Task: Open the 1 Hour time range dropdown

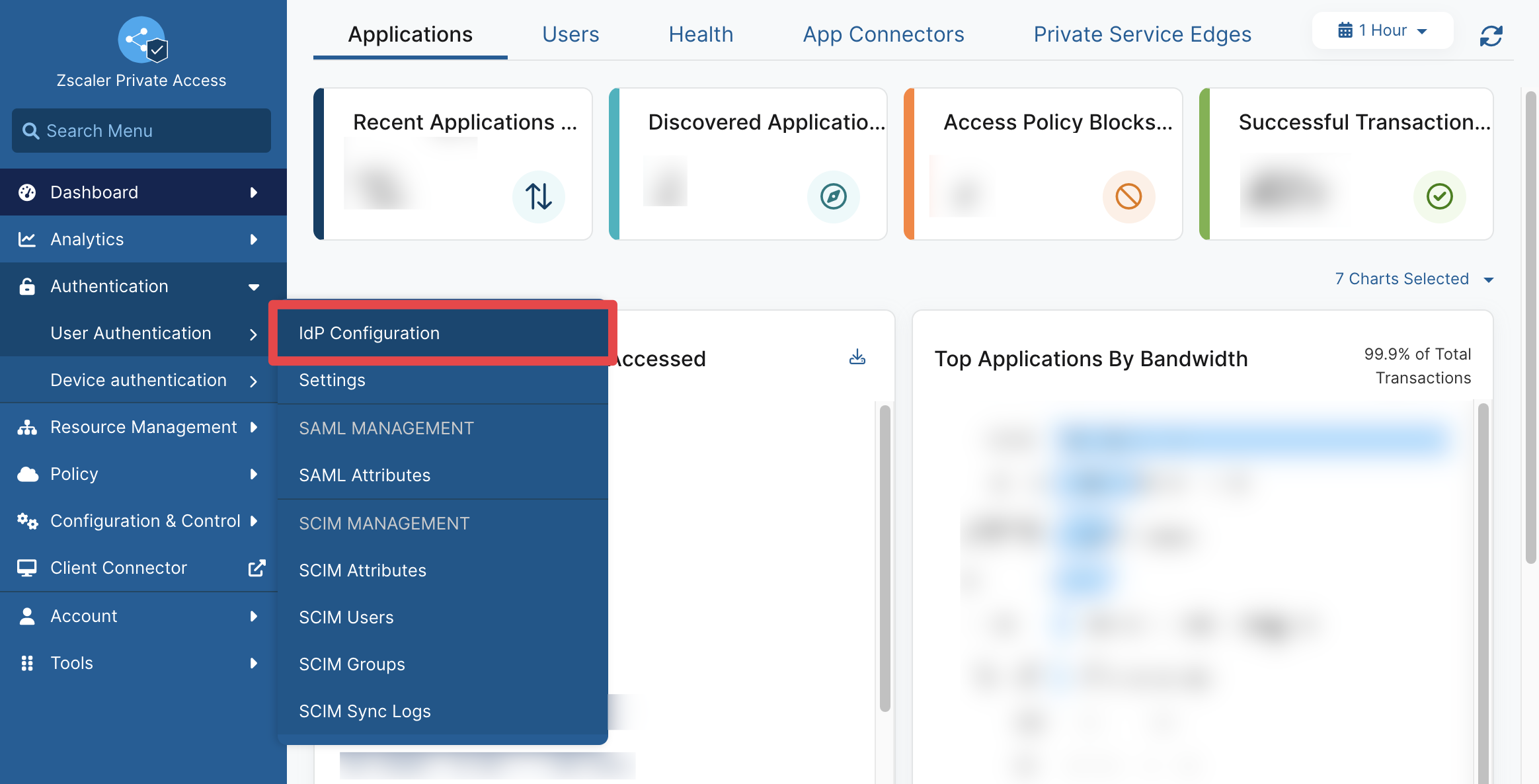Action: (x=1382, y=30)
